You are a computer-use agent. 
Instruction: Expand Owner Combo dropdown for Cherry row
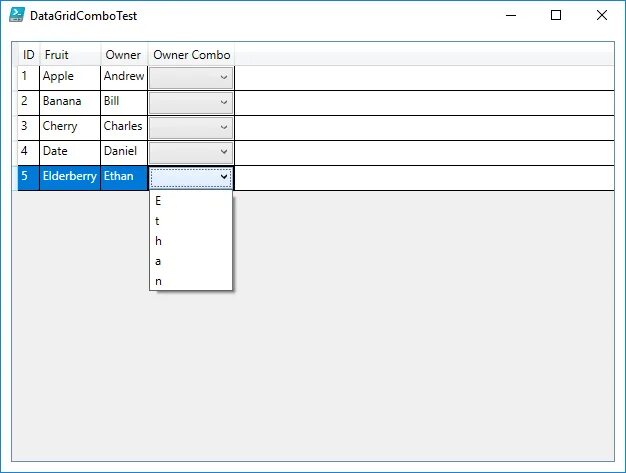pyautogui.click(x=191, y=127)
